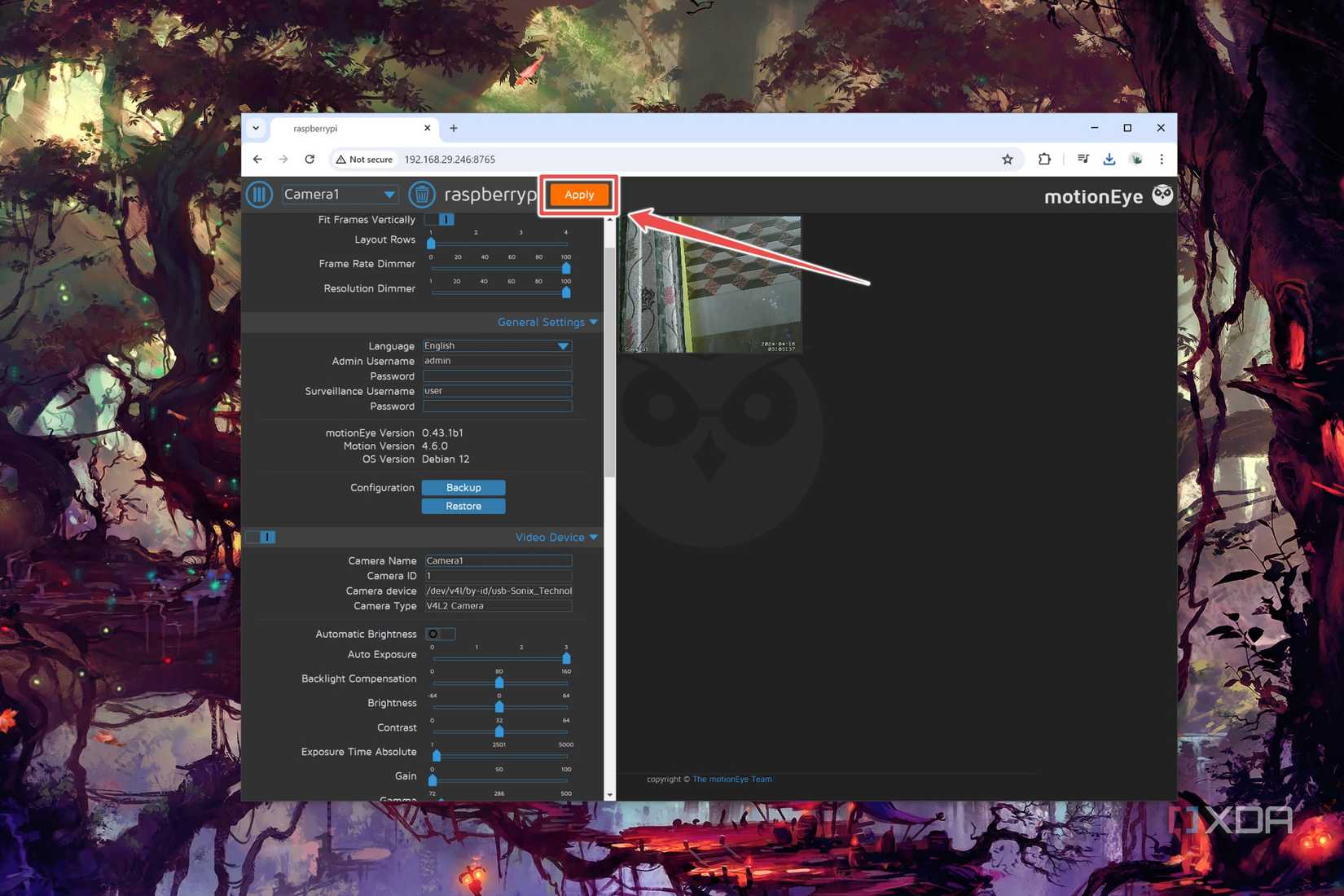Click the motionEye owl logo icon
This screenshot has height=896, width=1344.
[1162, 195]
